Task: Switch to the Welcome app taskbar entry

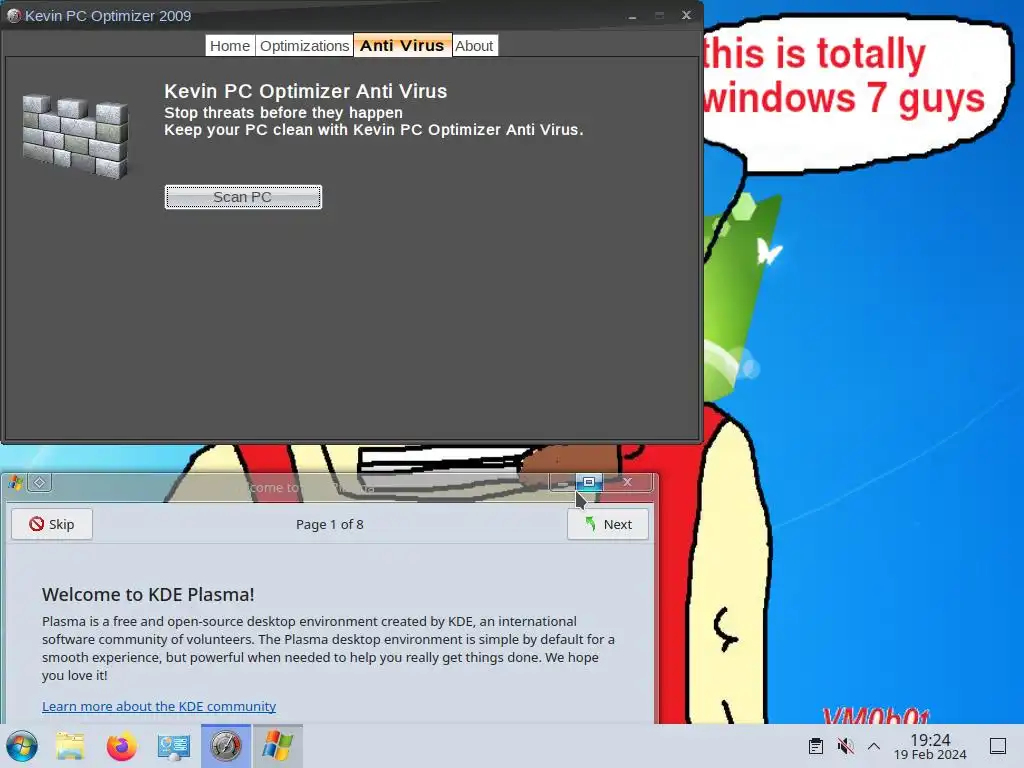Action: (x=278, y=746)
